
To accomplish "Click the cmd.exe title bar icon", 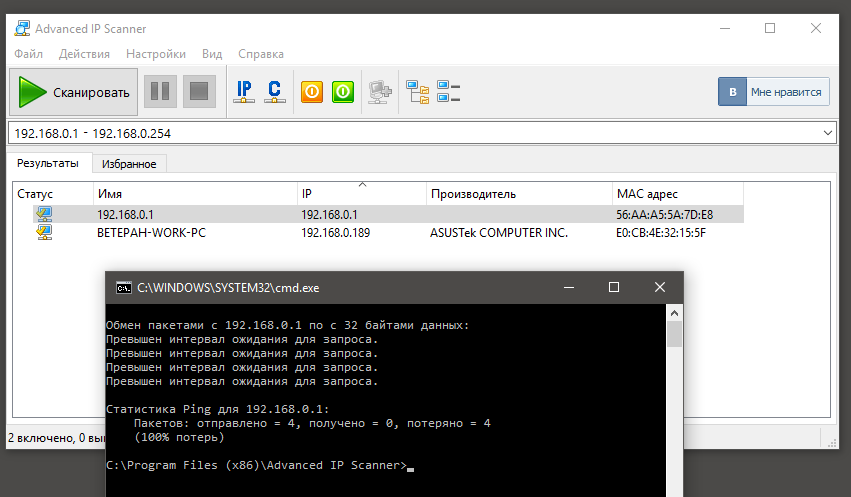I will (123, 287).
